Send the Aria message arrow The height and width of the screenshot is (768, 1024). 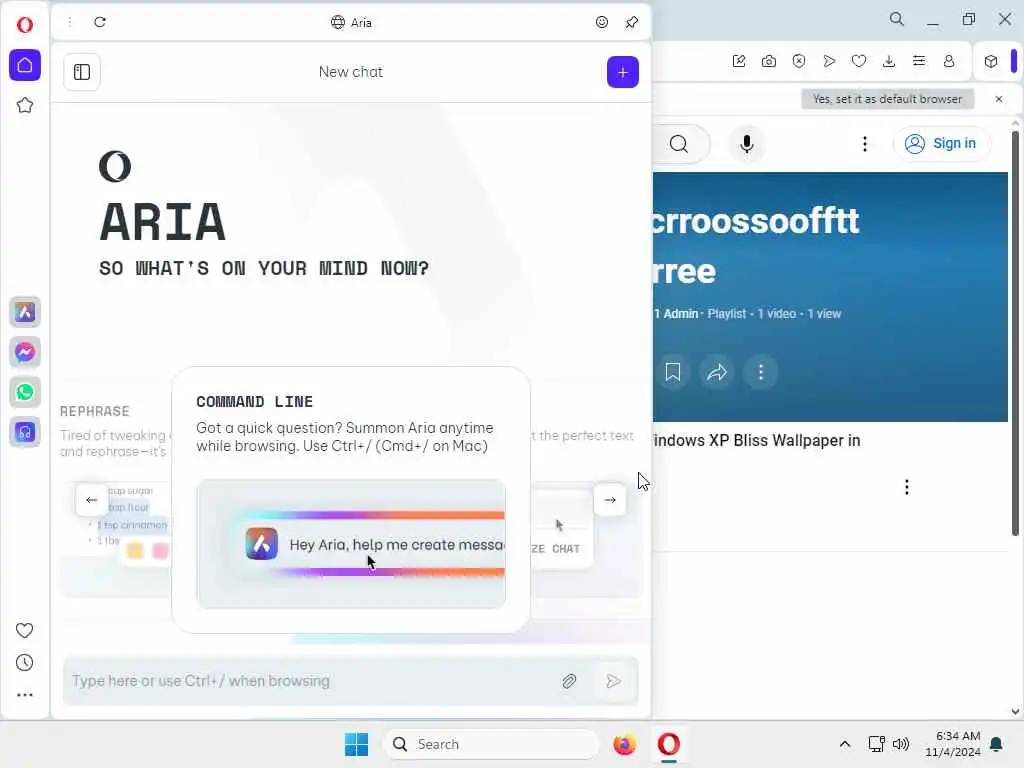(613, 681)
